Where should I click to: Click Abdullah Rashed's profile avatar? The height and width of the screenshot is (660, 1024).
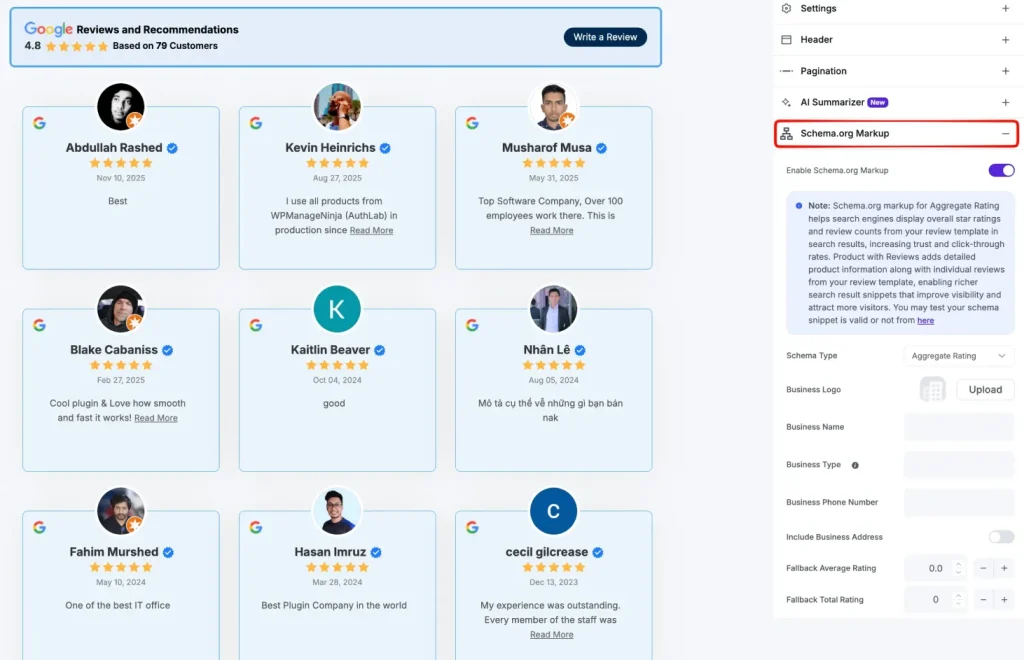pos(121,107)
